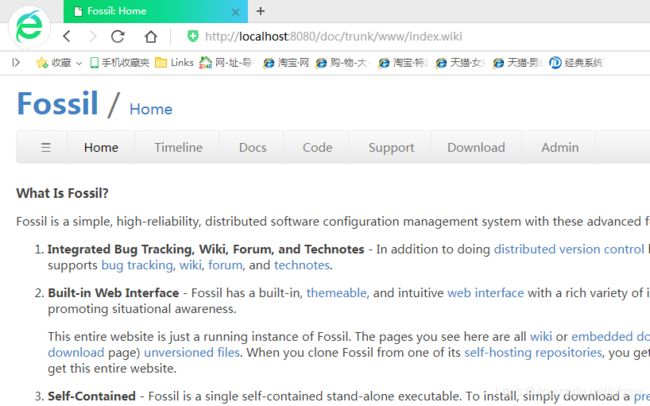Follow the unversioned files link

tap(192, 353)
